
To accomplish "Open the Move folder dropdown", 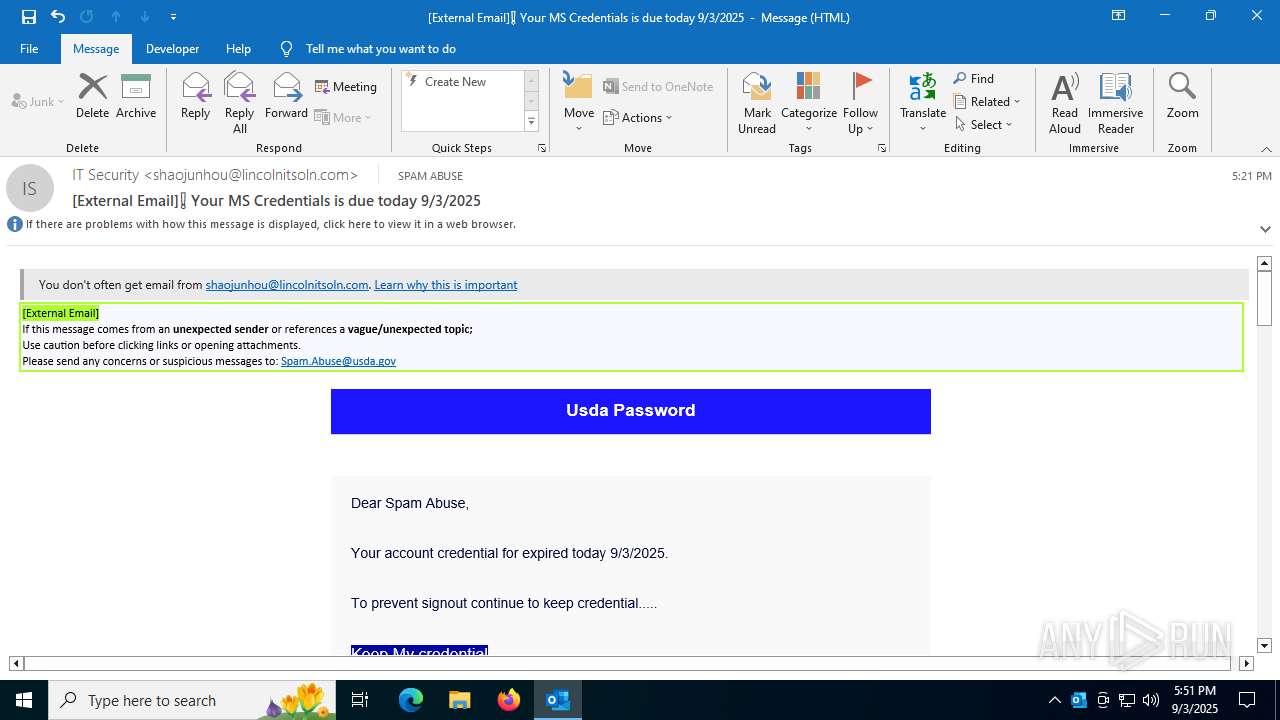I will coord(579,102).
